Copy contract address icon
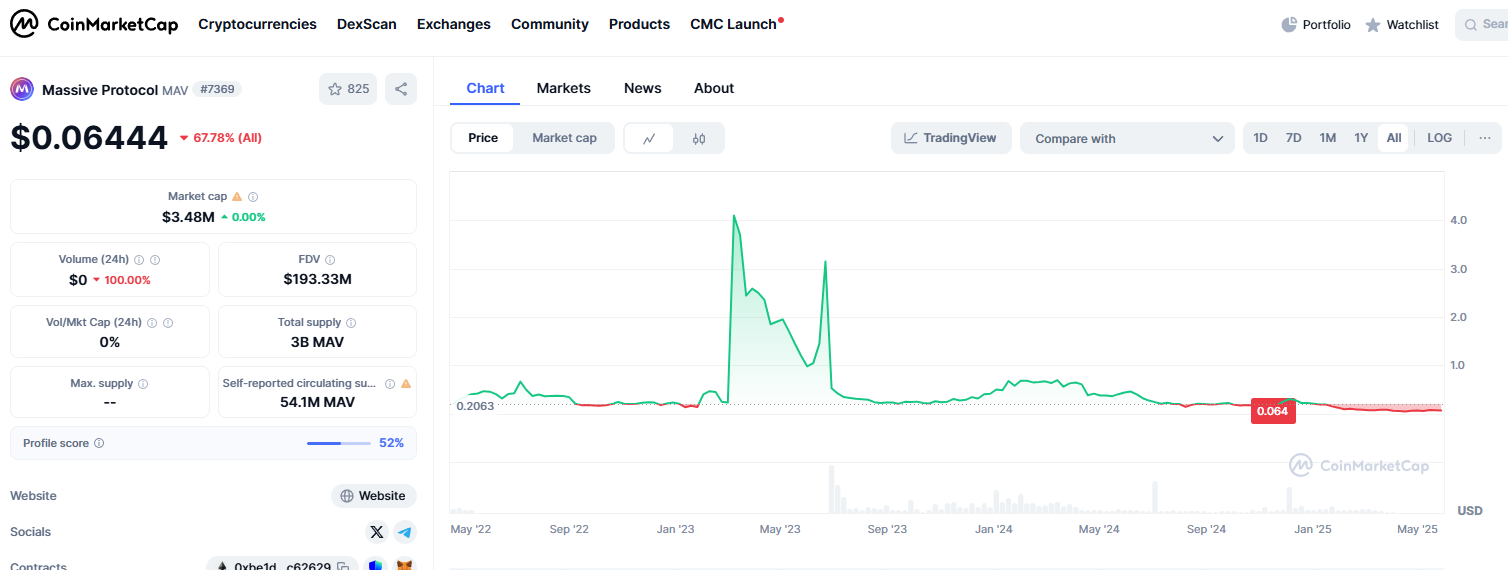 (x=343, y=566)
